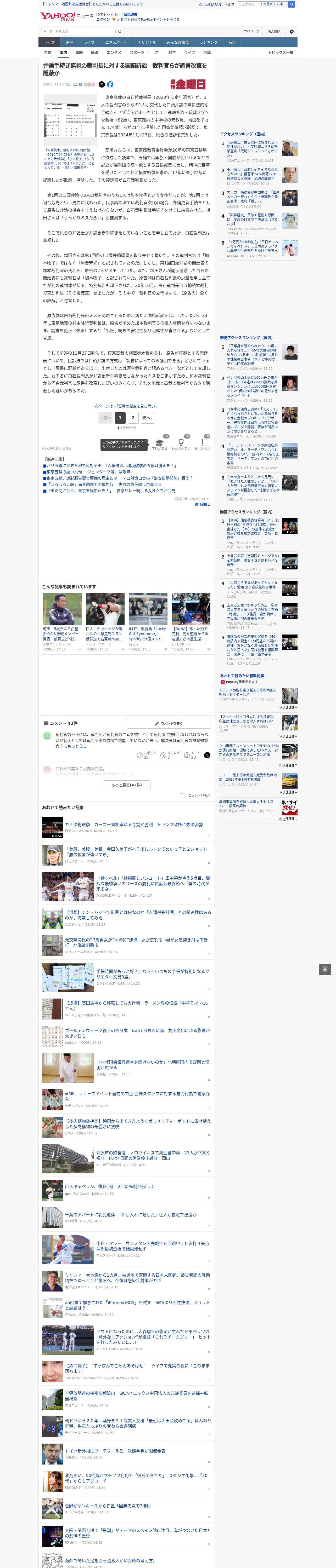Dismiss the 町田 5試合ぶり白星 recommended card
Screen dimensions: 336x1568
(80, 649)
